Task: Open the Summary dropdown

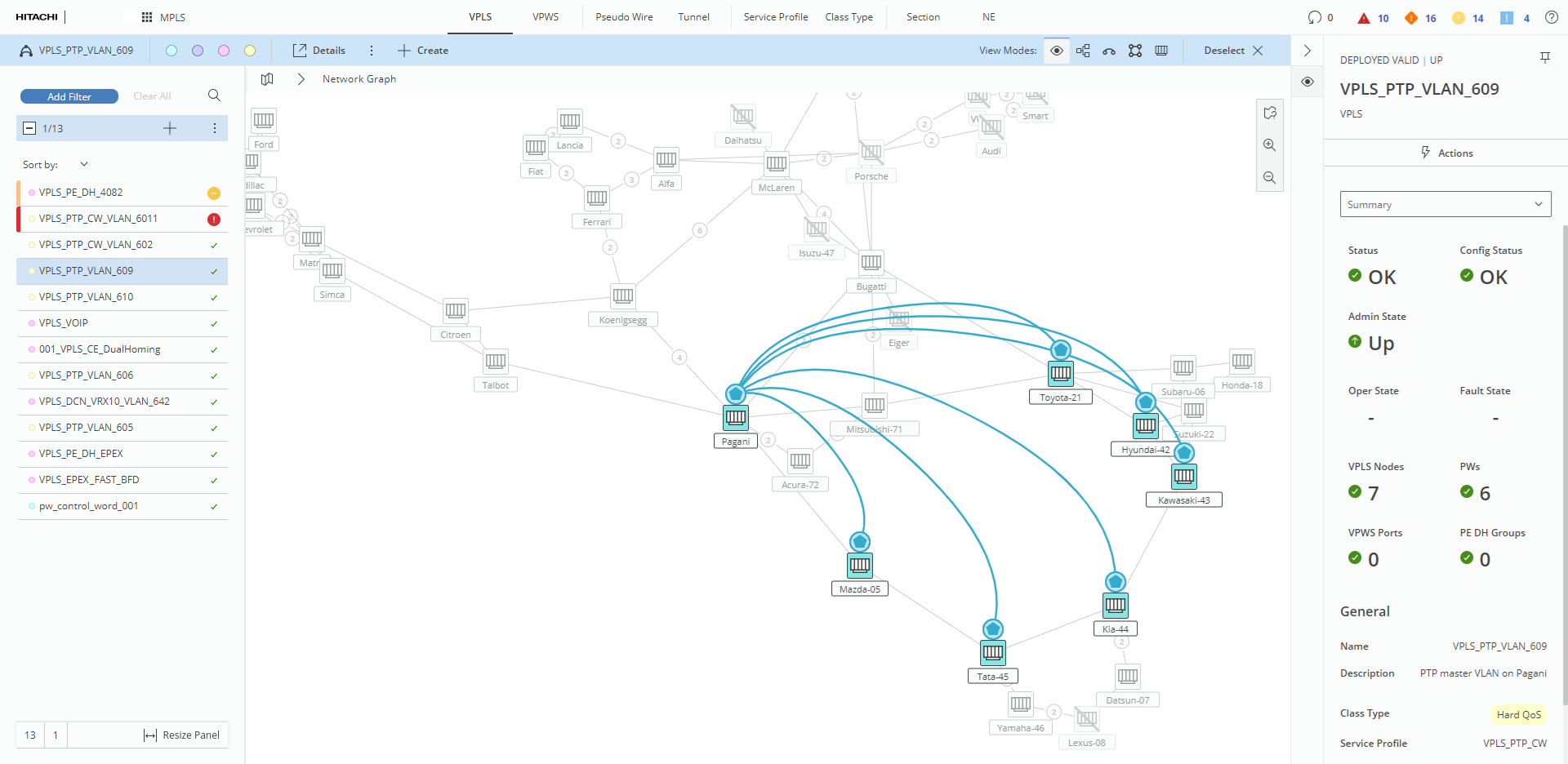Action: click(1445, 204)
